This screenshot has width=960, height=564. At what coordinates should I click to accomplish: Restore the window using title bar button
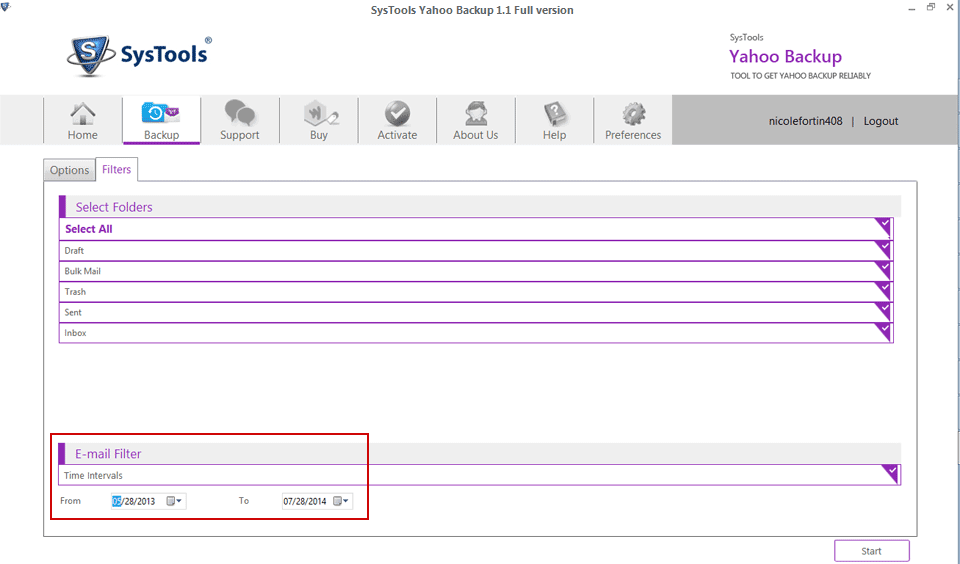click(x=931, y=7)
